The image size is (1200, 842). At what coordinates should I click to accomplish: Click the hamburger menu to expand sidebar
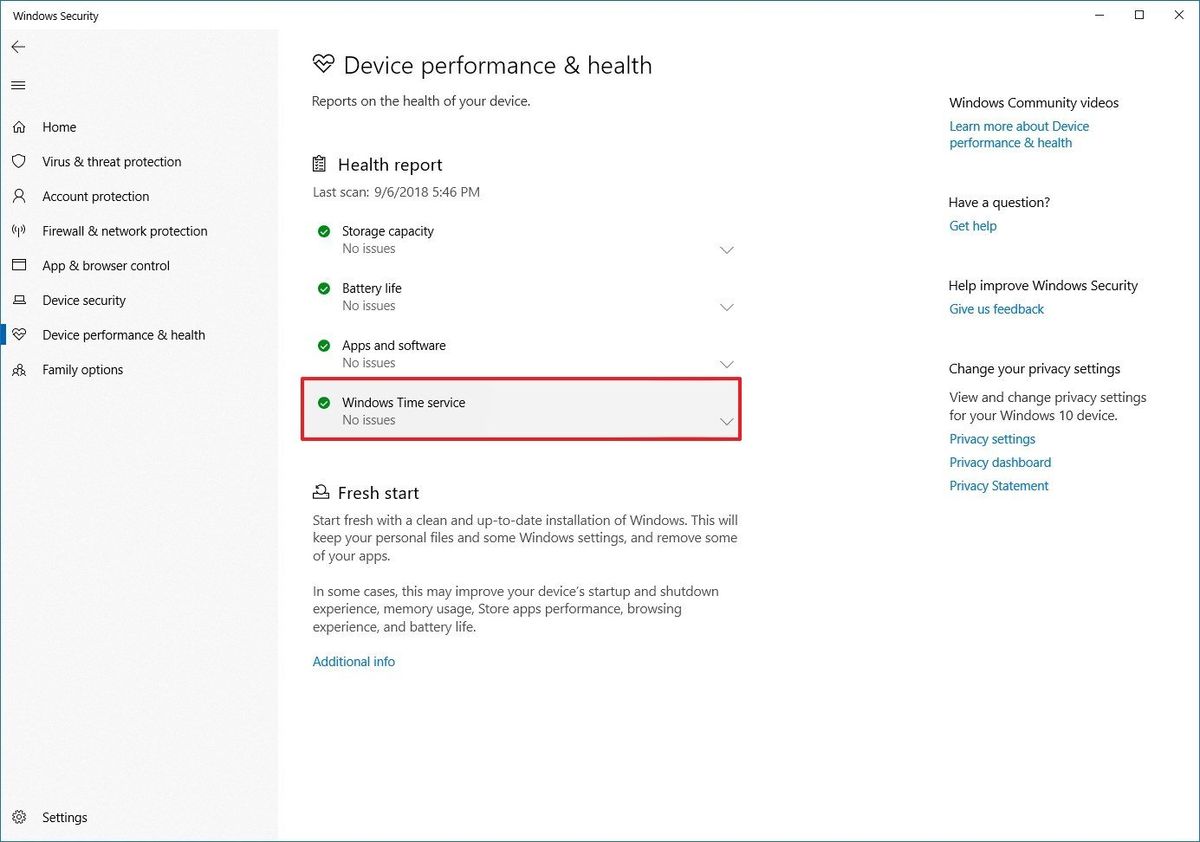tap(18, 85)
